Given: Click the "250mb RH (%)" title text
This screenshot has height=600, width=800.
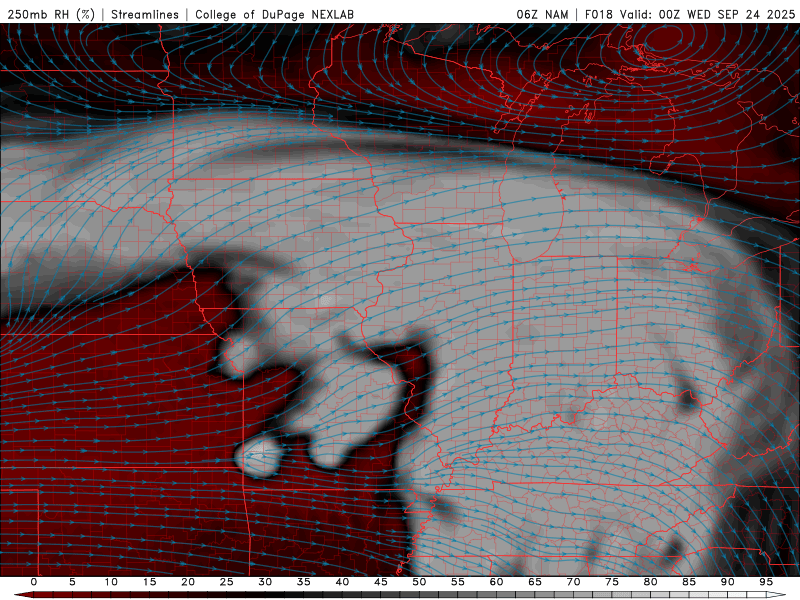Looking at the screenshot, I should (51, 14).
